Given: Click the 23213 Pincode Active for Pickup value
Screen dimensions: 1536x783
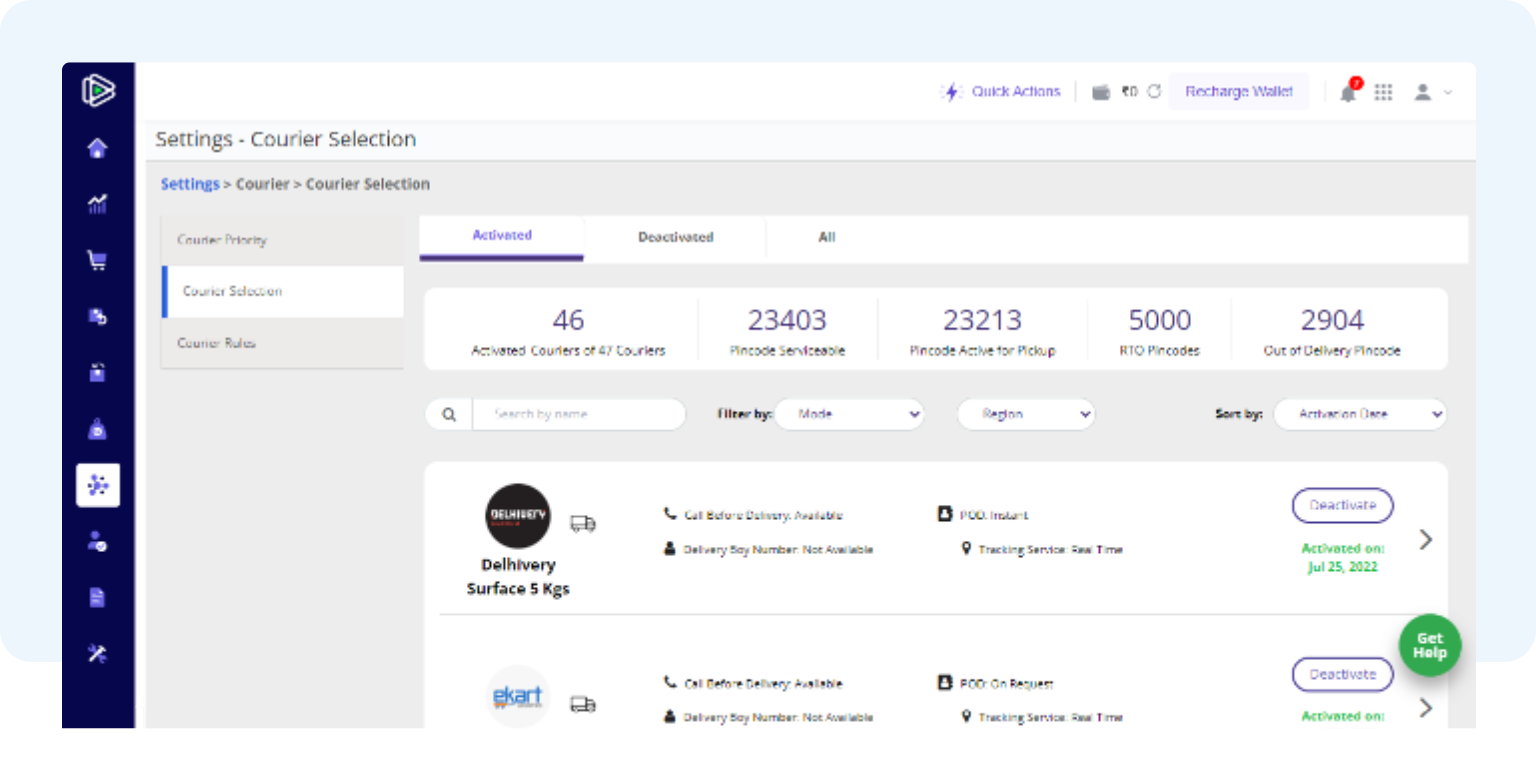Looking at the screenshot, I should coord(982,320).
